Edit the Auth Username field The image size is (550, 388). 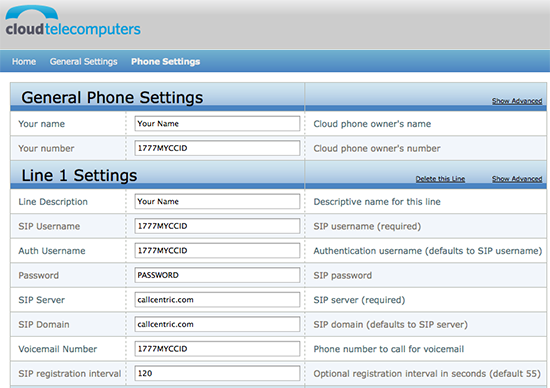[x=217, y=250]
